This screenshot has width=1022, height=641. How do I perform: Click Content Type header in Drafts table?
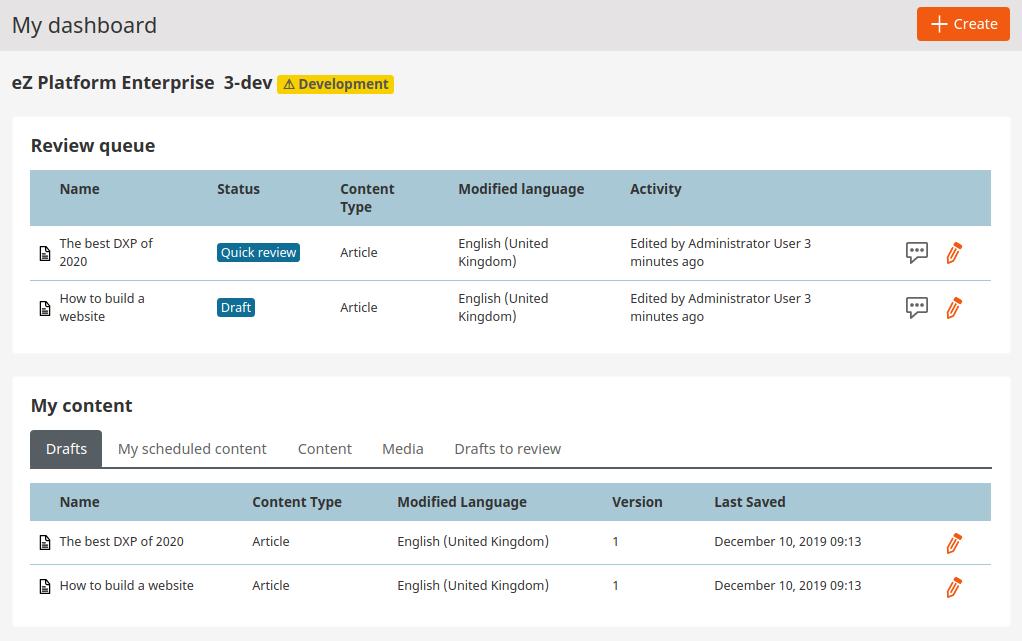(x=297, y=502)
